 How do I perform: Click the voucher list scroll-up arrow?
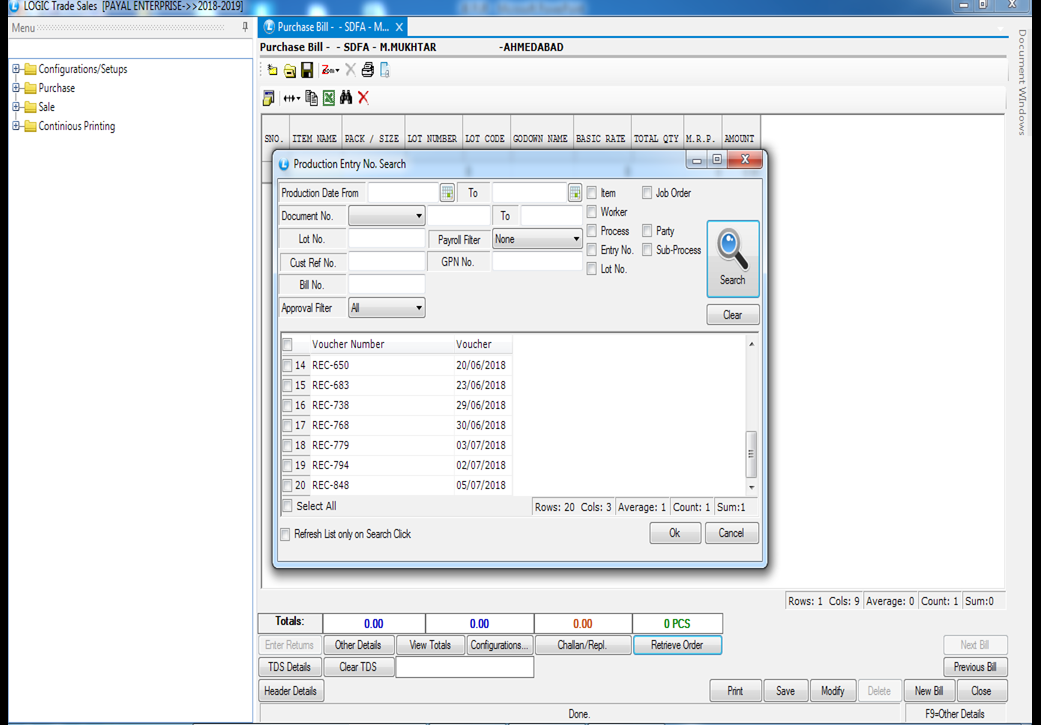coord(752,344)
